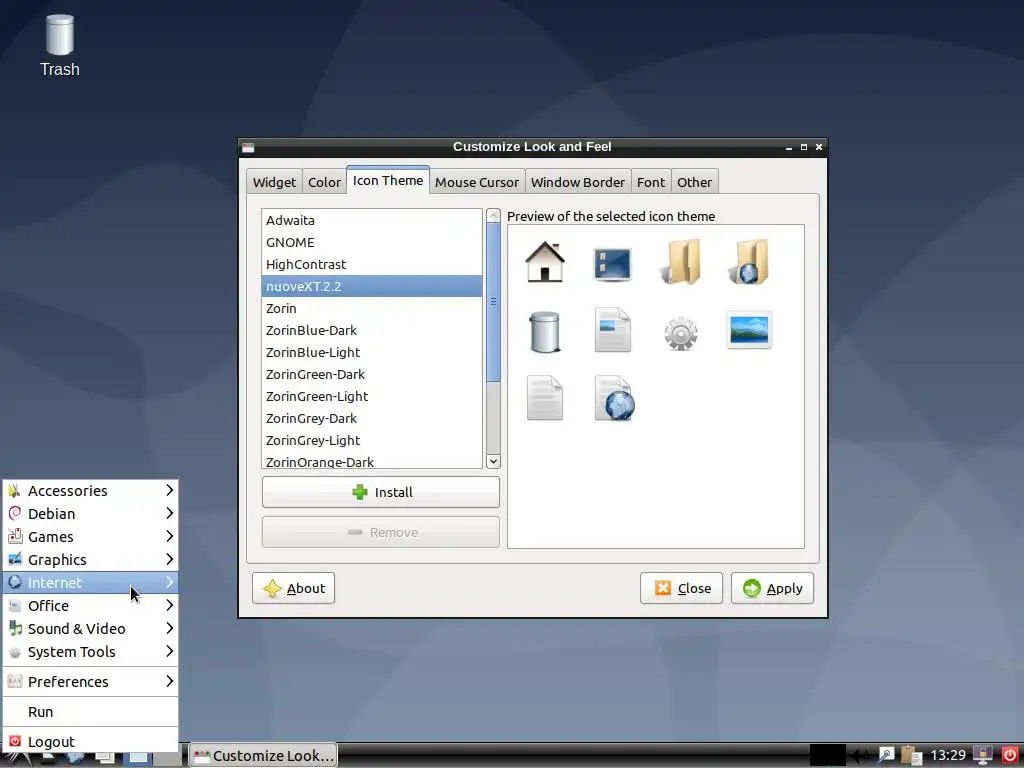The width and height of the screenshot is (1024, 768).
Task: Expand the Sound & Video submenu arrow
Action: pyautogui.click(x=169, y=628)
